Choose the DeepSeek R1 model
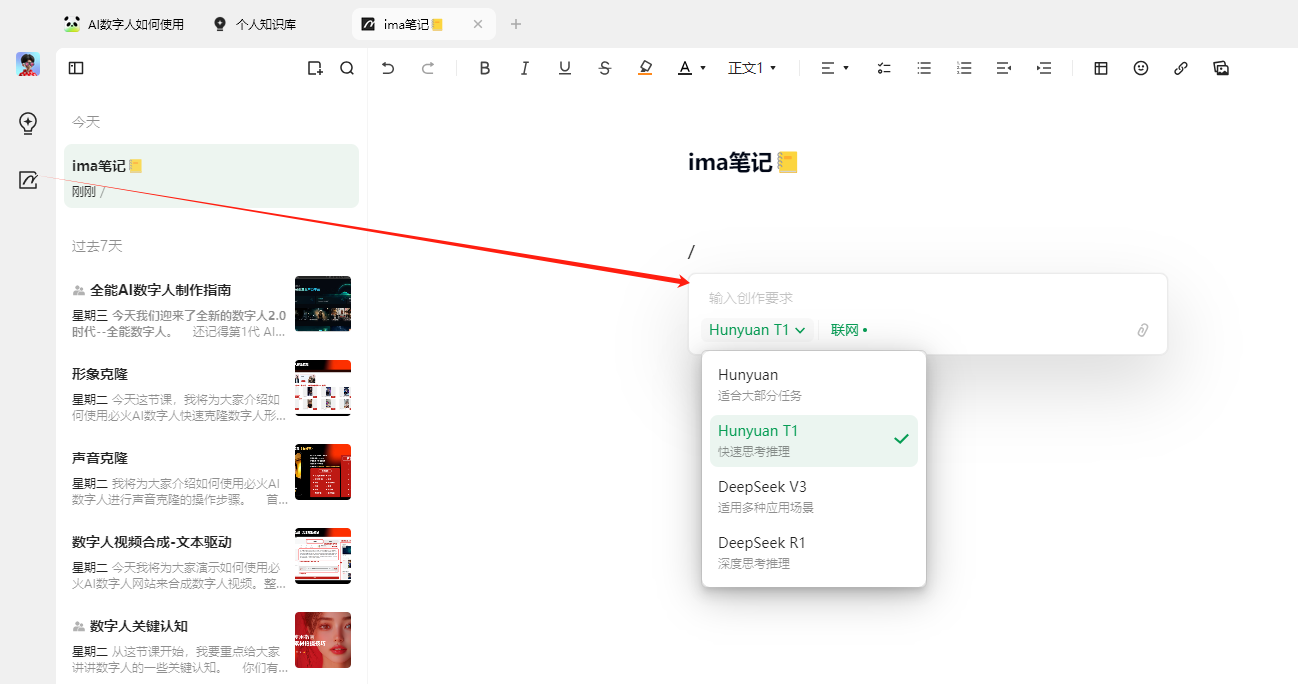Image resolution: width=1298 pixels, height=684 pixels. point(814,552)
